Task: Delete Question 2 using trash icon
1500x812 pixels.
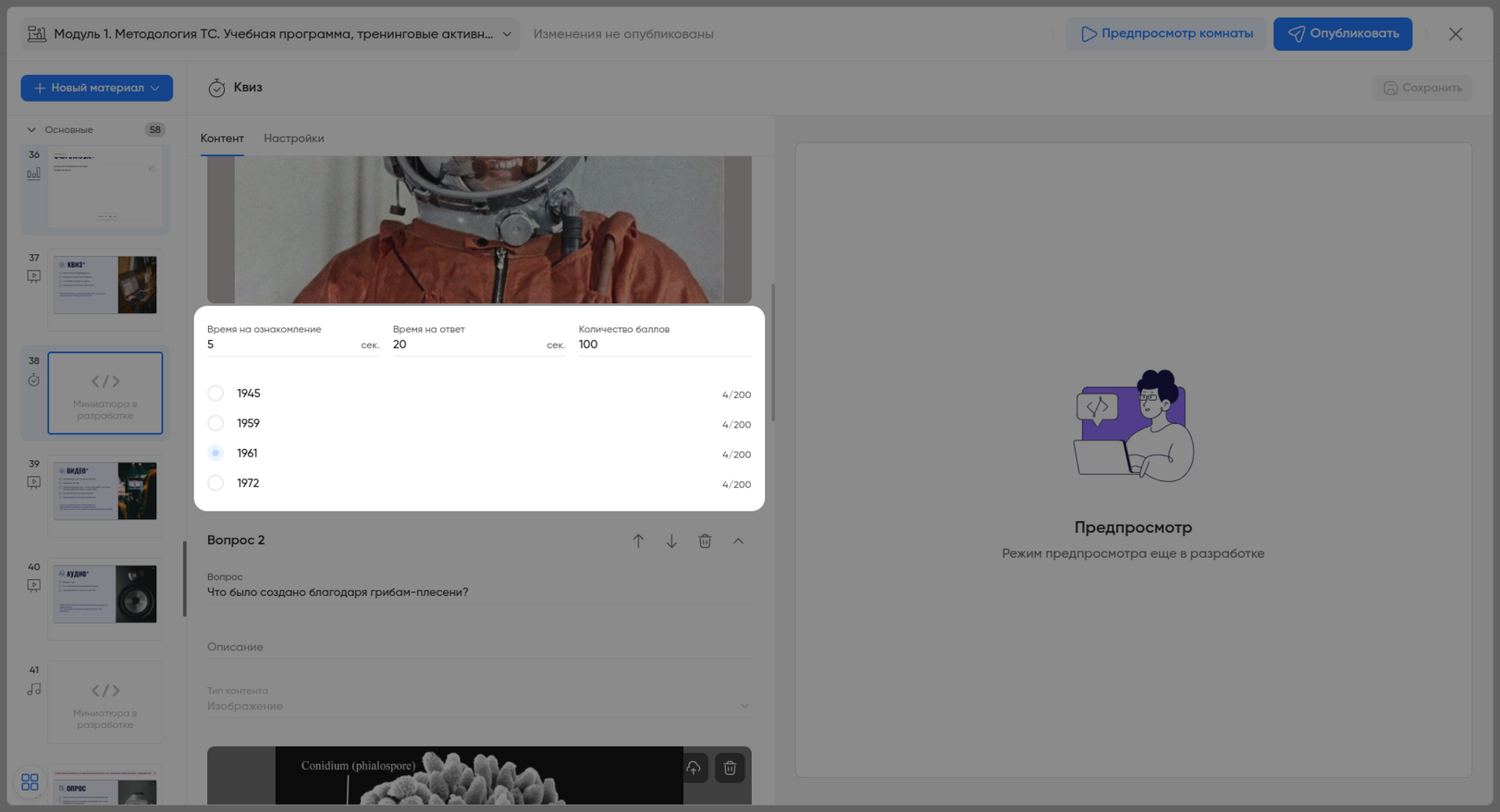Action: coord(704,541)
